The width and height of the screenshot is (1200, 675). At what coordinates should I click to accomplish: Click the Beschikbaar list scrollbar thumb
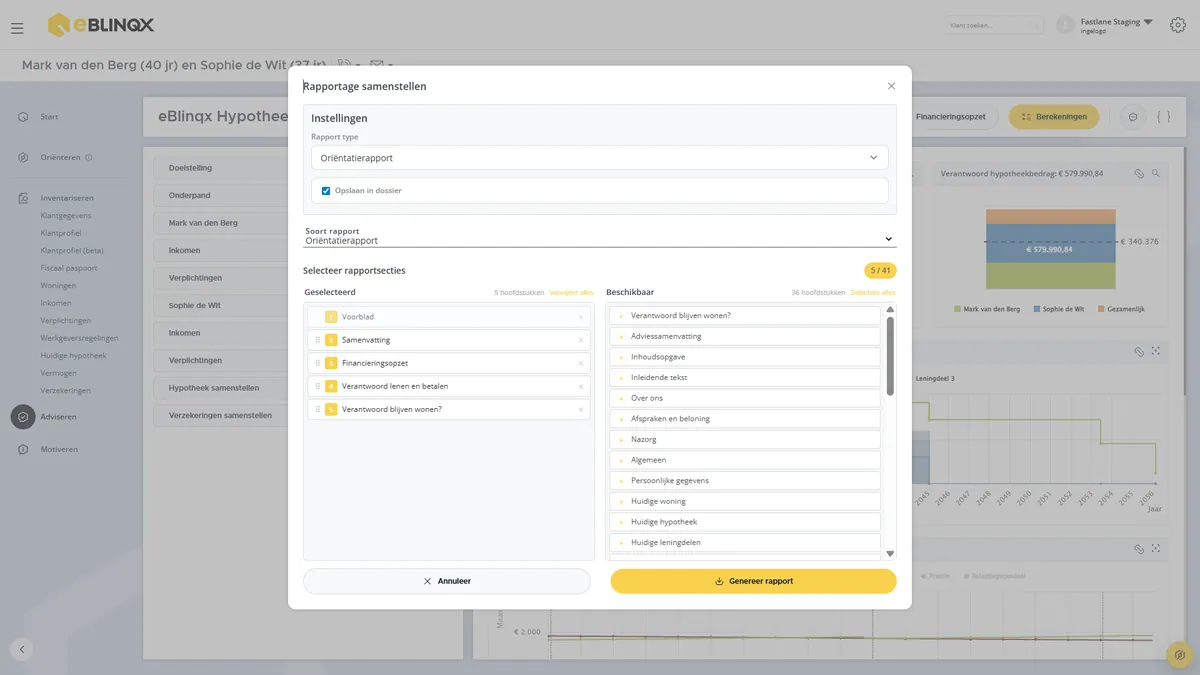coord(890,355)
